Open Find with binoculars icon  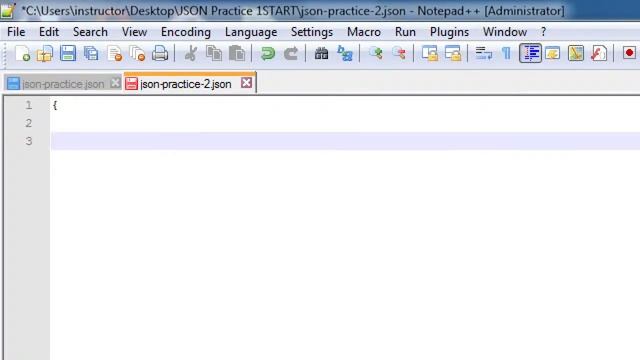click(x=321, y=53)
